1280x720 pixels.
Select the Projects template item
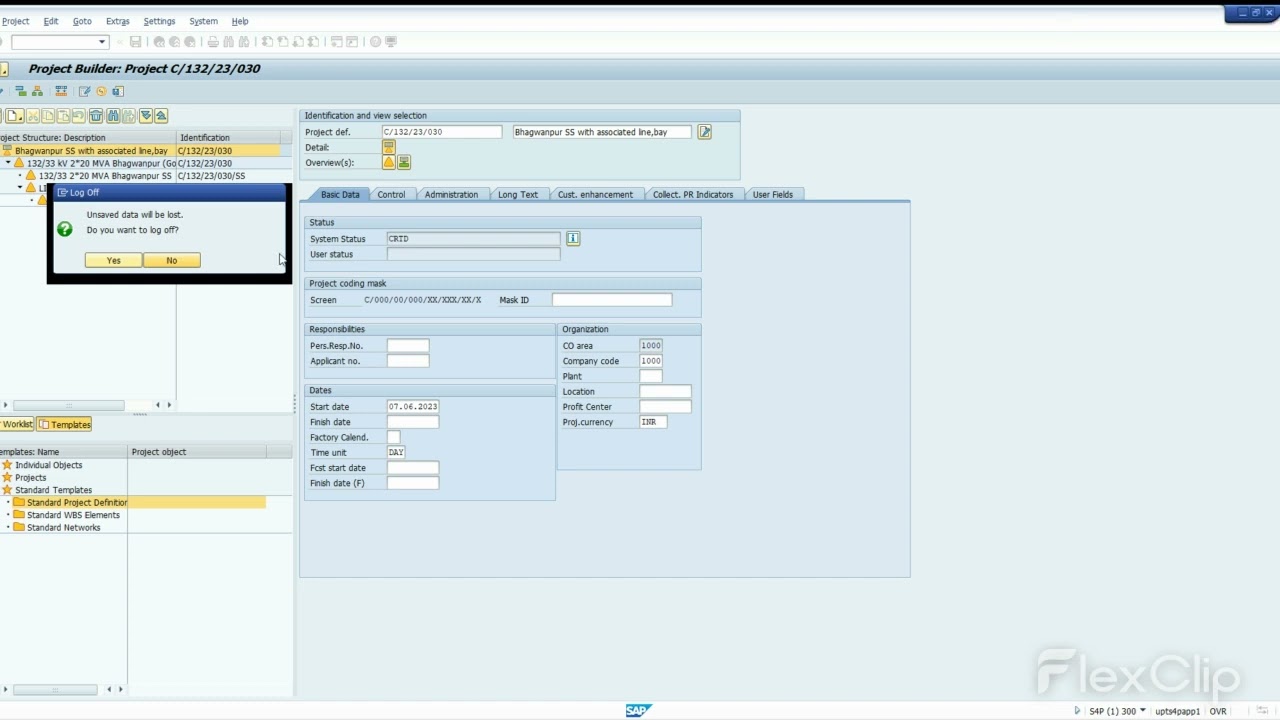pos(30,478)
